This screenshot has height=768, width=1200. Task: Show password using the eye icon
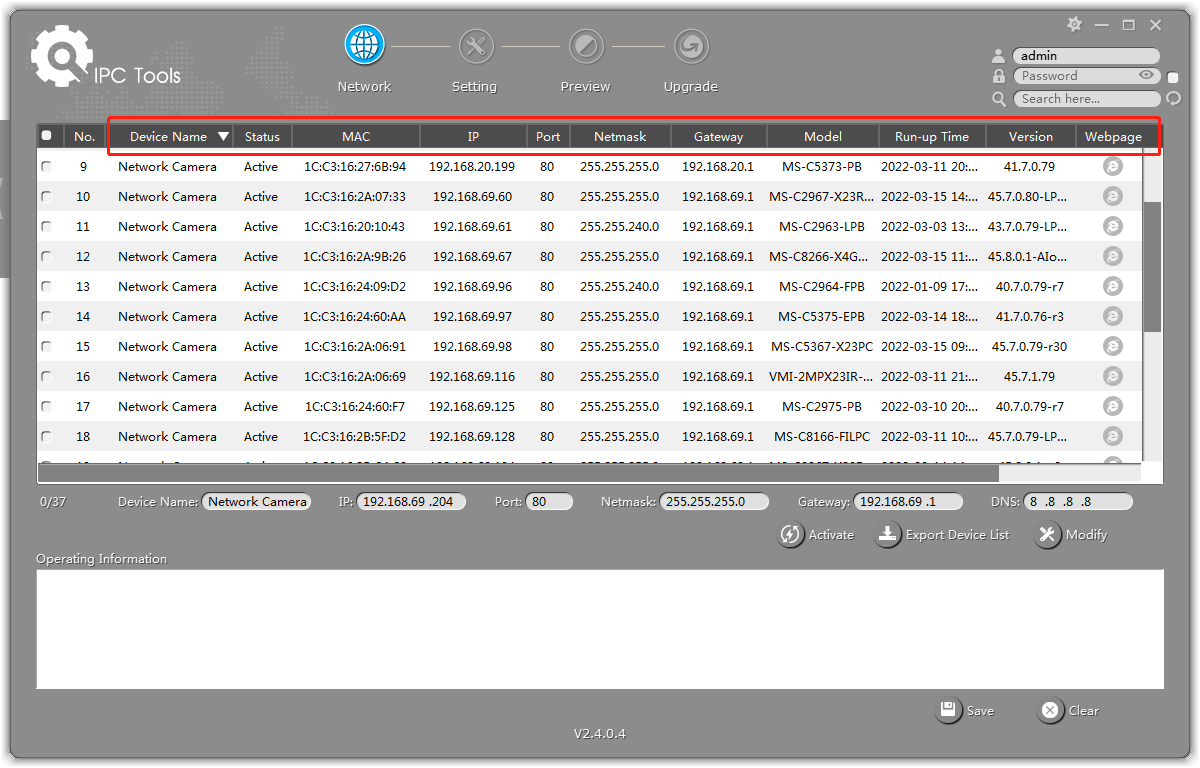tap(1146, 76)
